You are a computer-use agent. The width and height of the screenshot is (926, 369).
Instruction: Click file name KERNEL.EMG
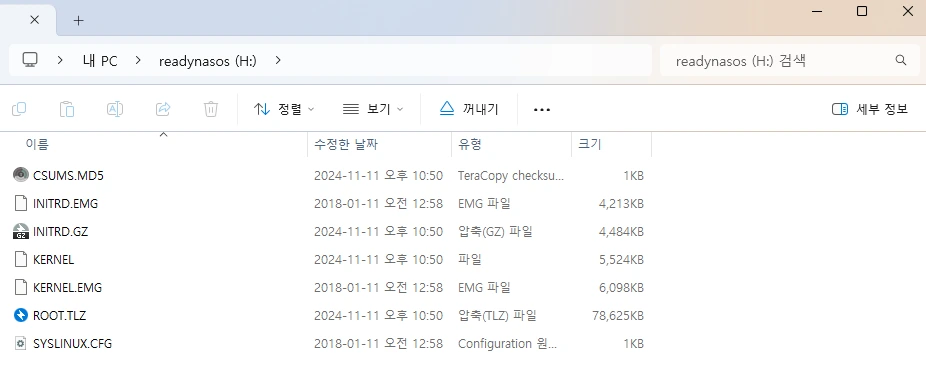point(67,288)
